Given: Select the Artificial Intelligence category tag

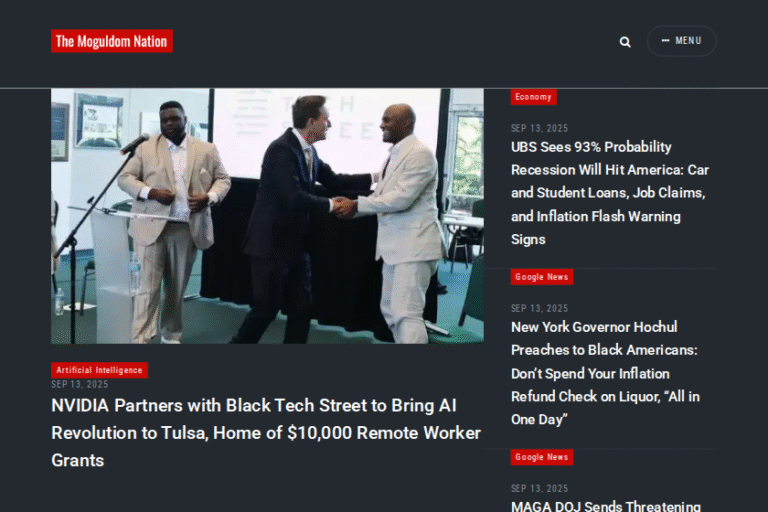Looking at the screenshot, I should pyautogui.click(x=99, y=370).
